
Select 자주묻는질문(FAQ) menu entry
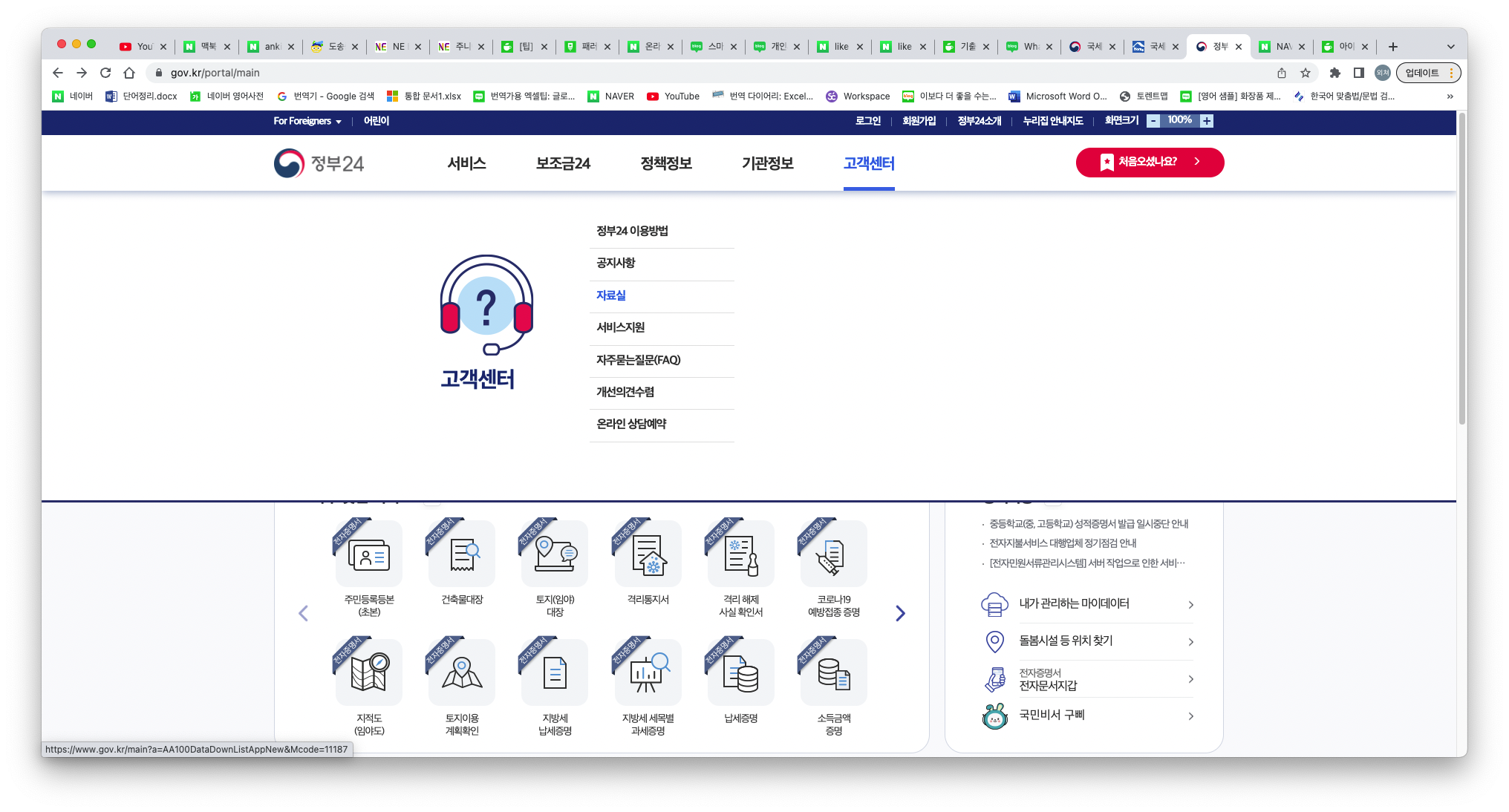coord(638,360)
